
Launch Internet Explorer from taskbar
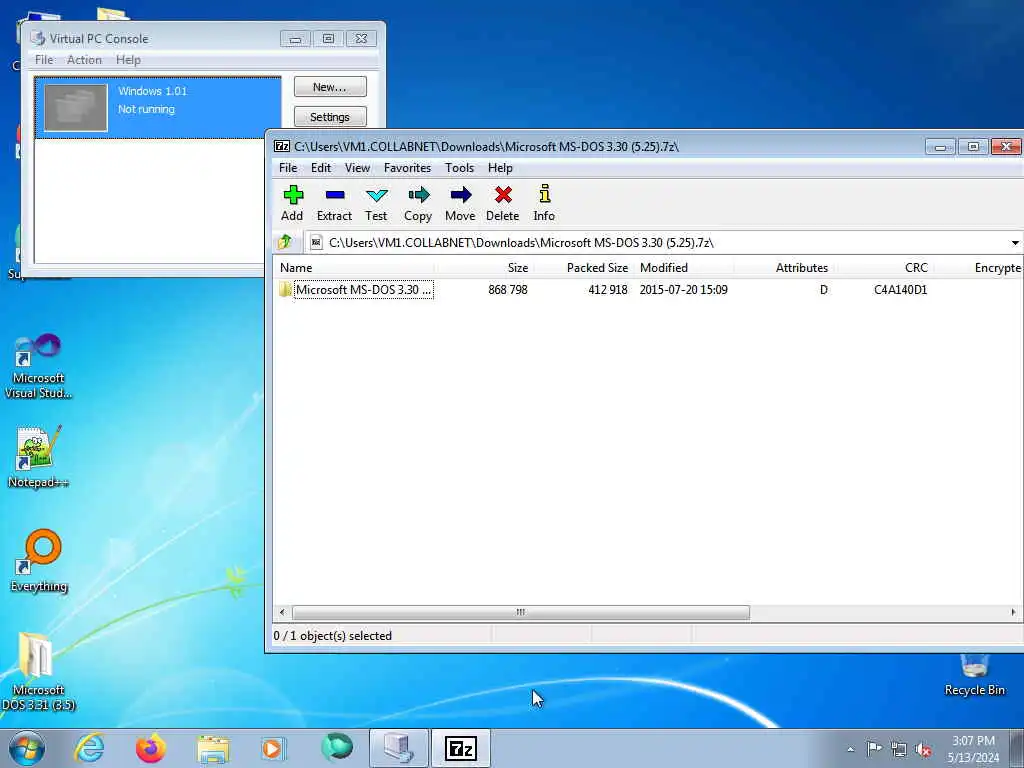pyautogui.click(x=89, y=748)
